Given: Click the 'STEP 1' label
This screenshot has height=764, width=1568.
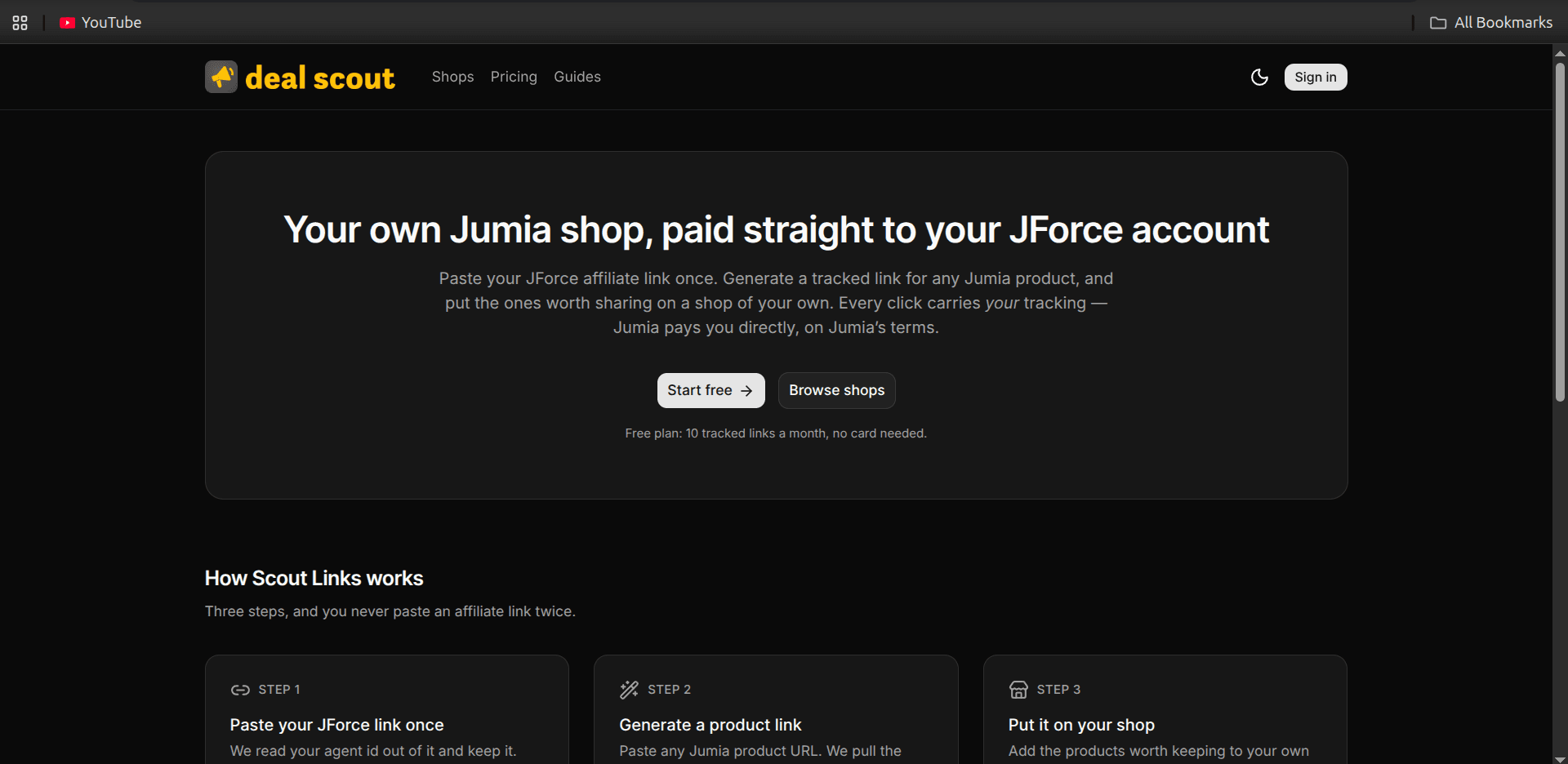Looking at the screenshot, I should [x=279, y=690].
